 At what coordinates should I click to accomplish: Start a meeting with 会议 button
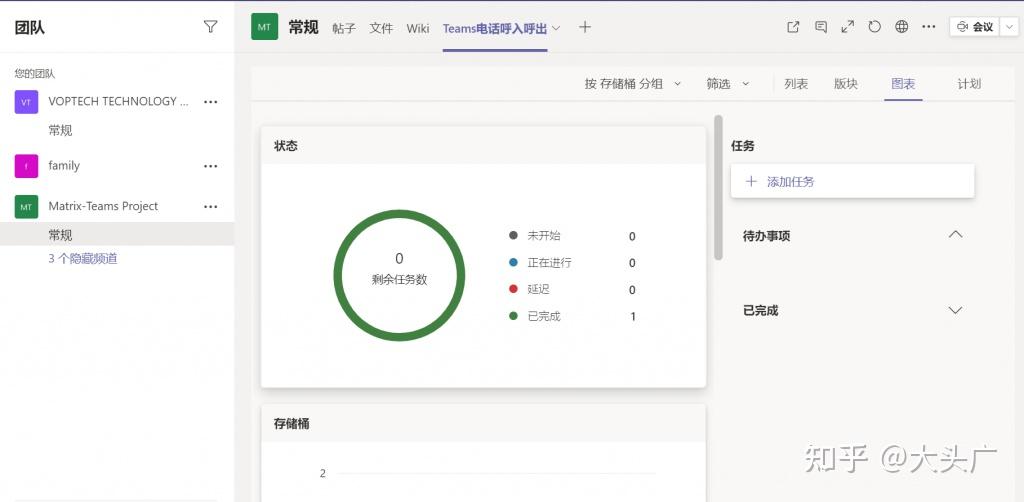(x=975, y=27)
